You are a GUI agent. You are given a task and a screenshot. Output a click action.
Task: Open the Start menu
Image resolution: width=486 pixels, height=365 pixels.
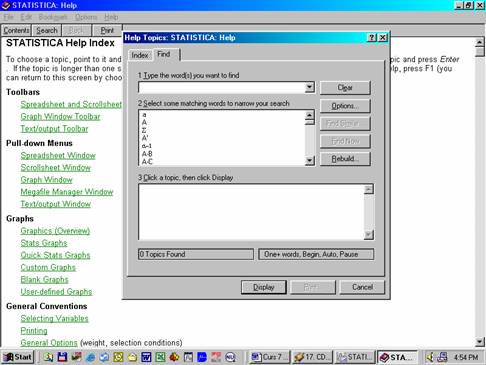pos(19,357)
